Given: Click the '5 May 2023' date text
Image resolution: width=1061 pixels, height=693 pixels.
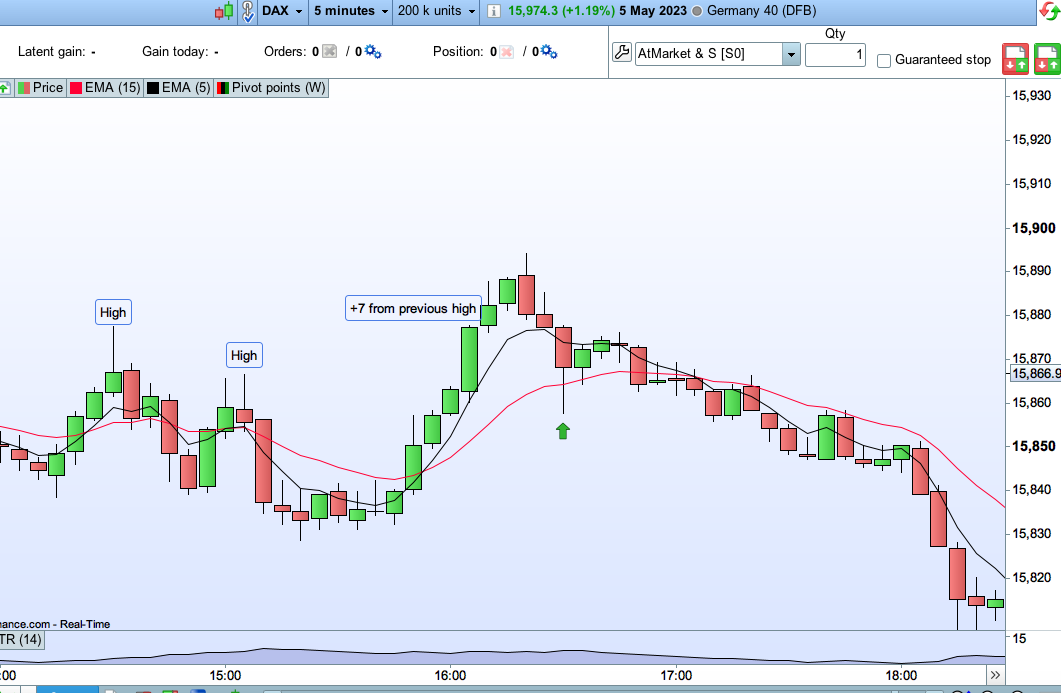Looking at the screenshot, I should pos(653,11).
